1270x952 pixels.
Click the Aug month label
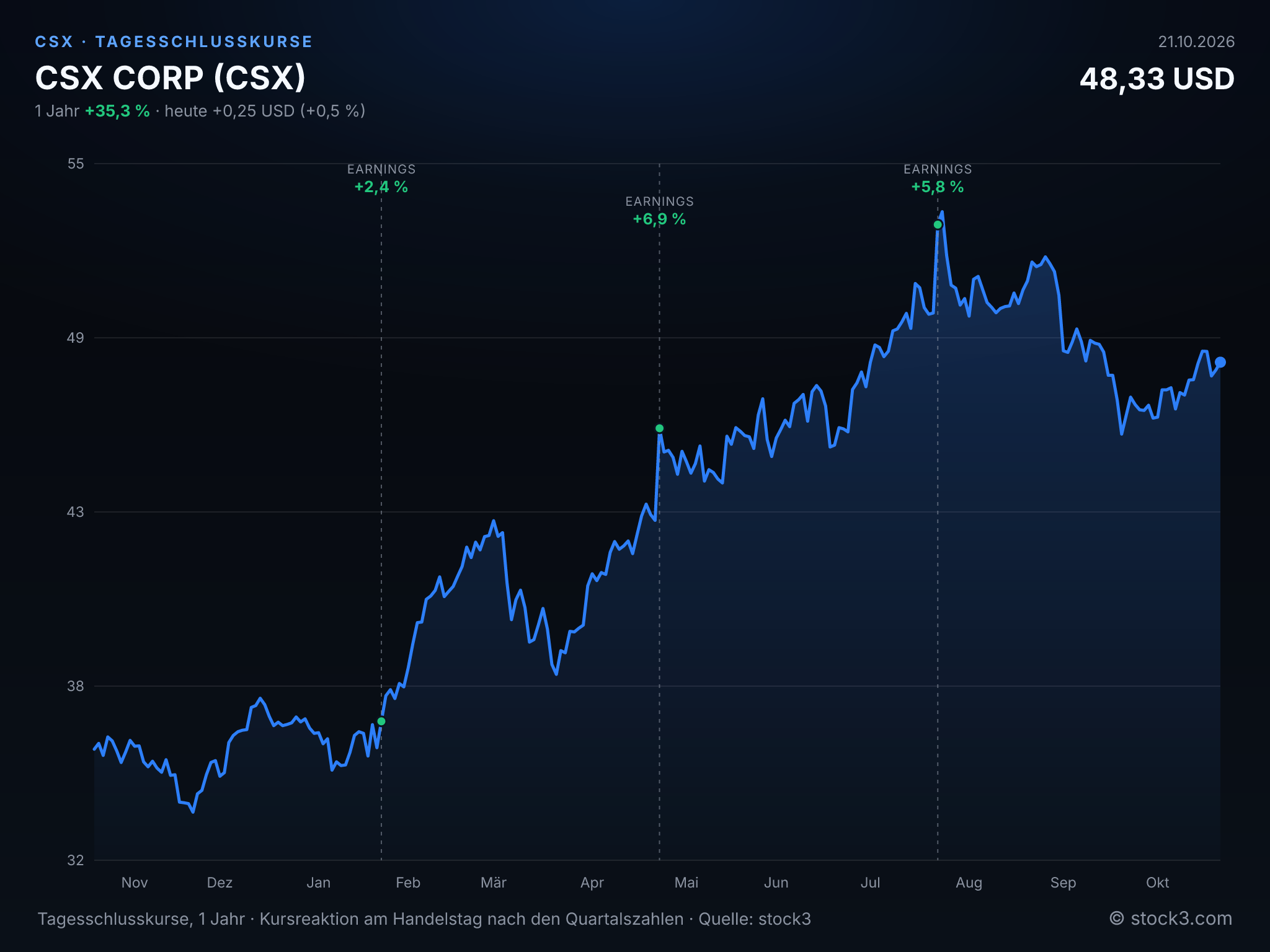[969, 883]
